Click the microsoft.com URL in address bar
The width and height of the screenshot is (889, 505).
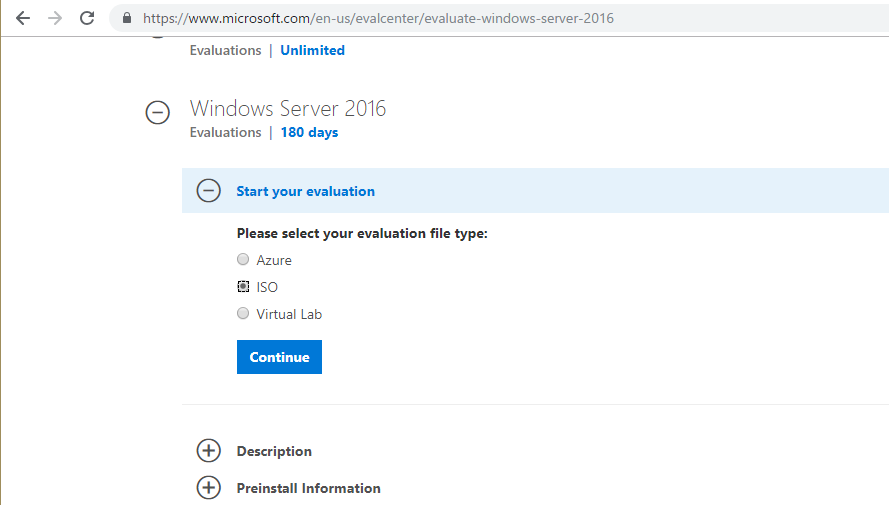tap(378, 18)
